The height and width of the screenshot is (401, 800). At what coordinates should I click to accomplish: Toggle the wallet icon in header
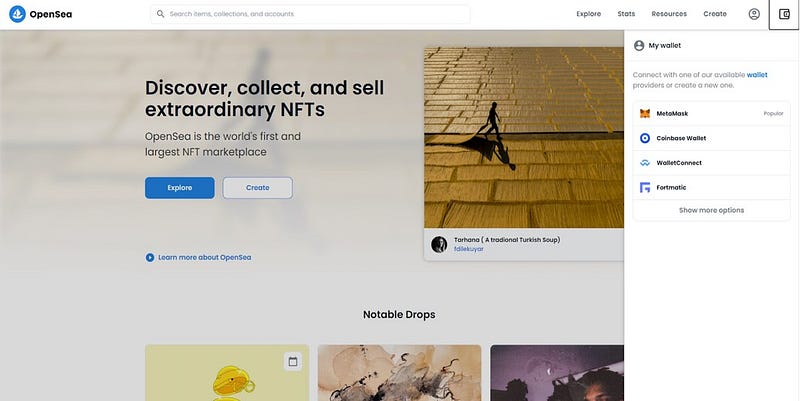pyautogui.click(x=784, y=14)
